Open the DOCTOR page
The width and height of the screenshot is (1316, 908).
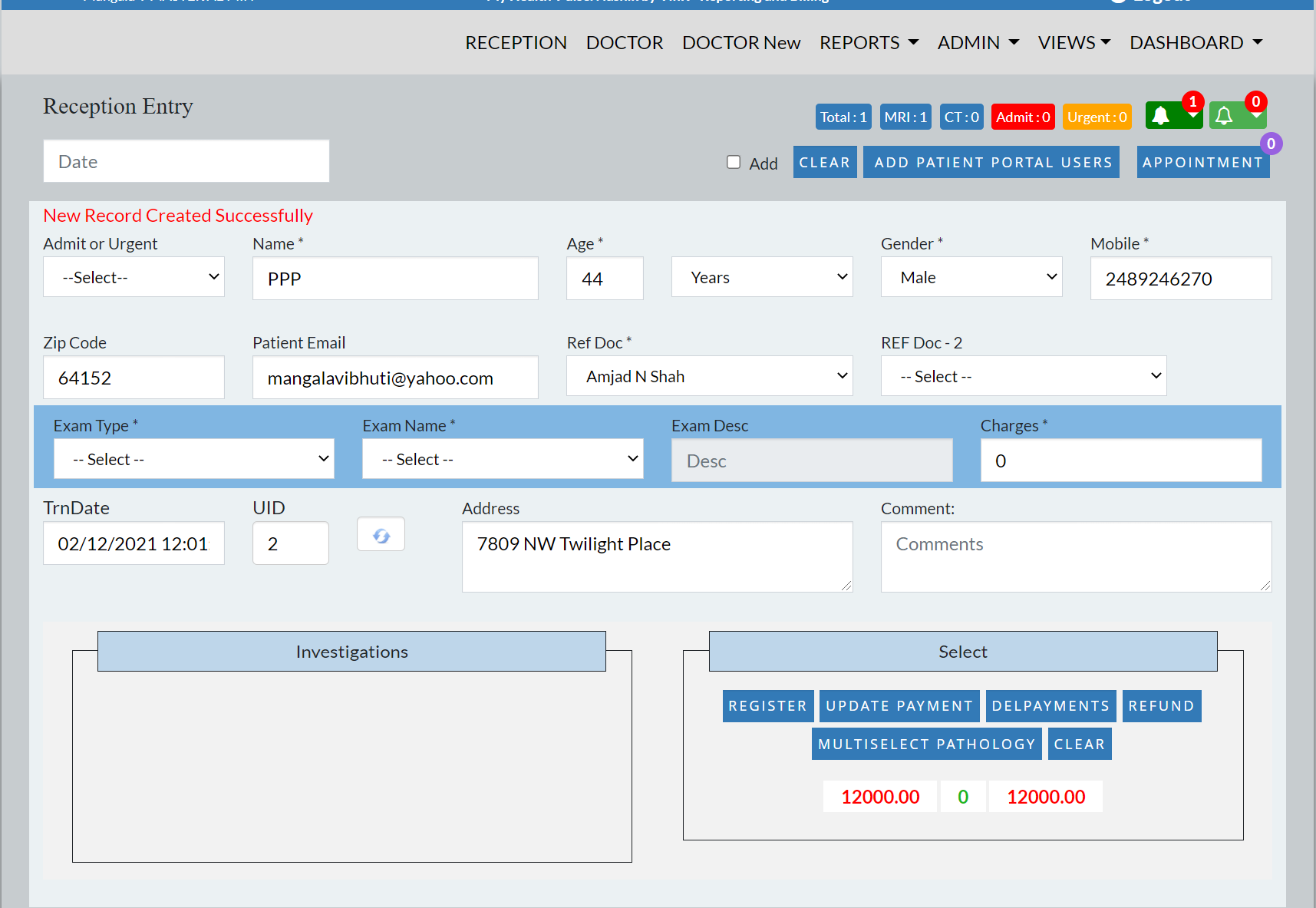625,43
